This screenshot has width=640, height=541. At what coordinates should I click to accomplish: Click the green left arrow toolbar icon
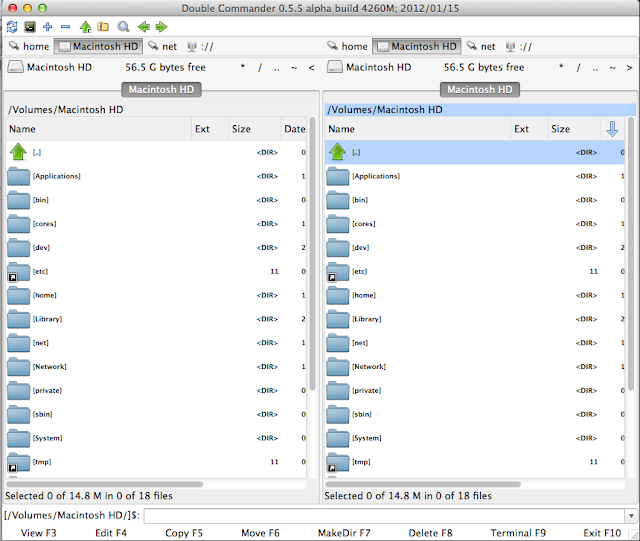tap(143, 26)
